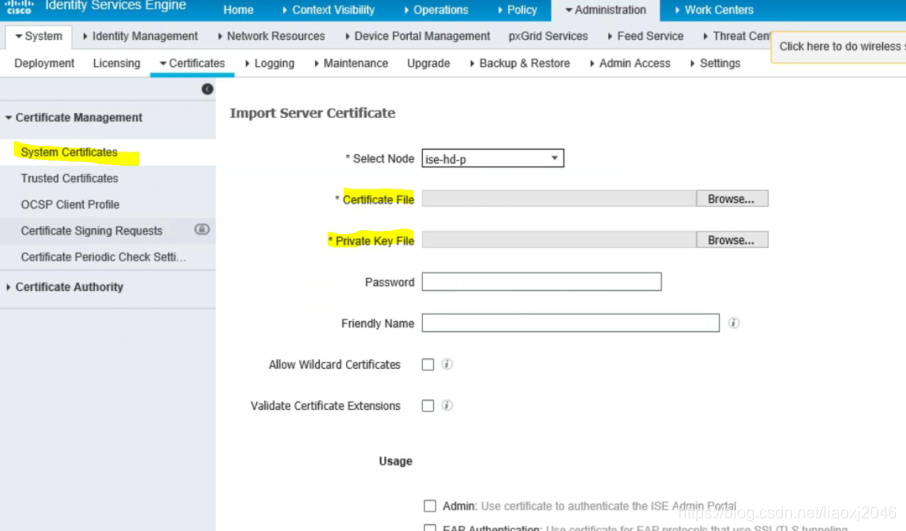Click the Private Key File path field

[x=559, y=240]
